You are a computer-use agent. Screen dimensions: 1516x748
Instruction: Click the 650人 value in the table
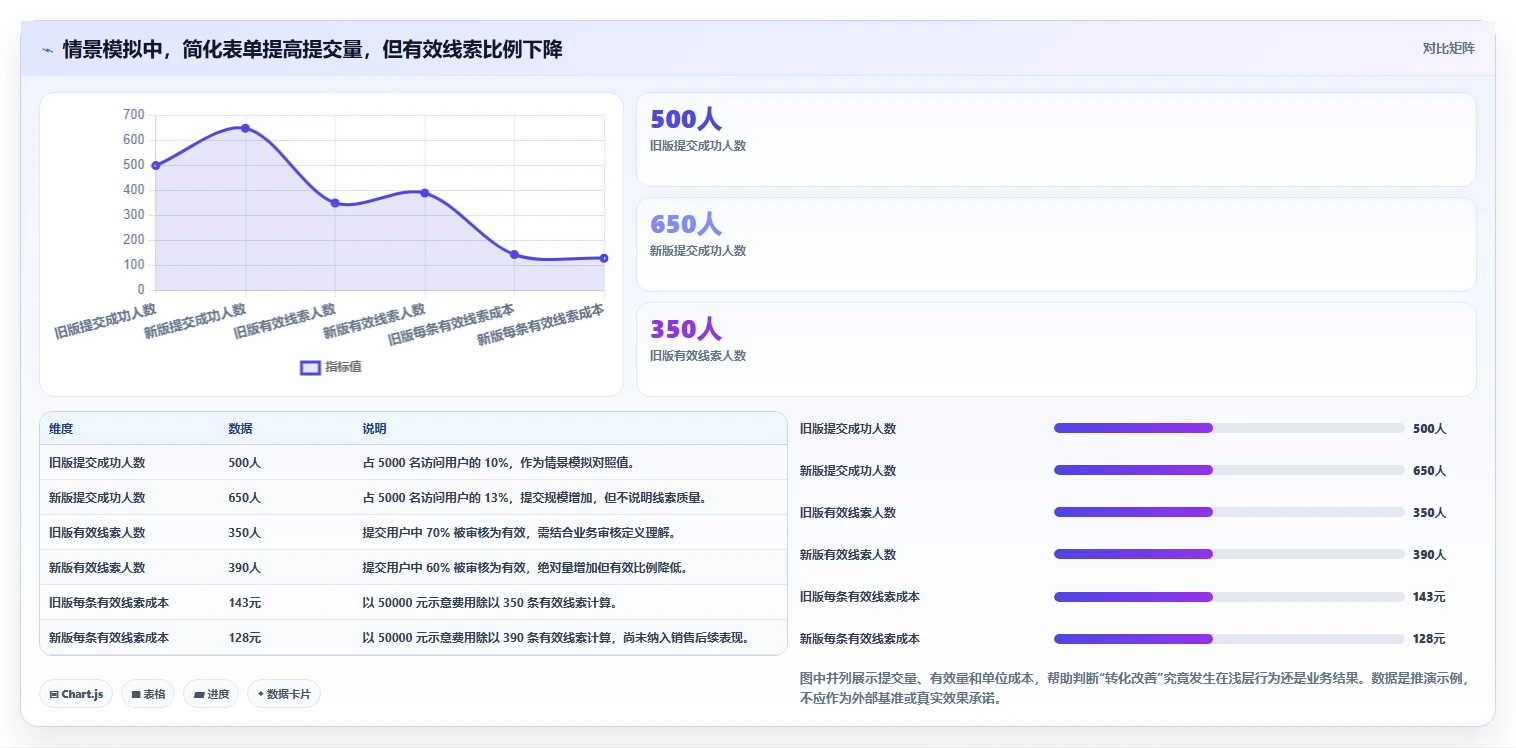coord(244,498)
